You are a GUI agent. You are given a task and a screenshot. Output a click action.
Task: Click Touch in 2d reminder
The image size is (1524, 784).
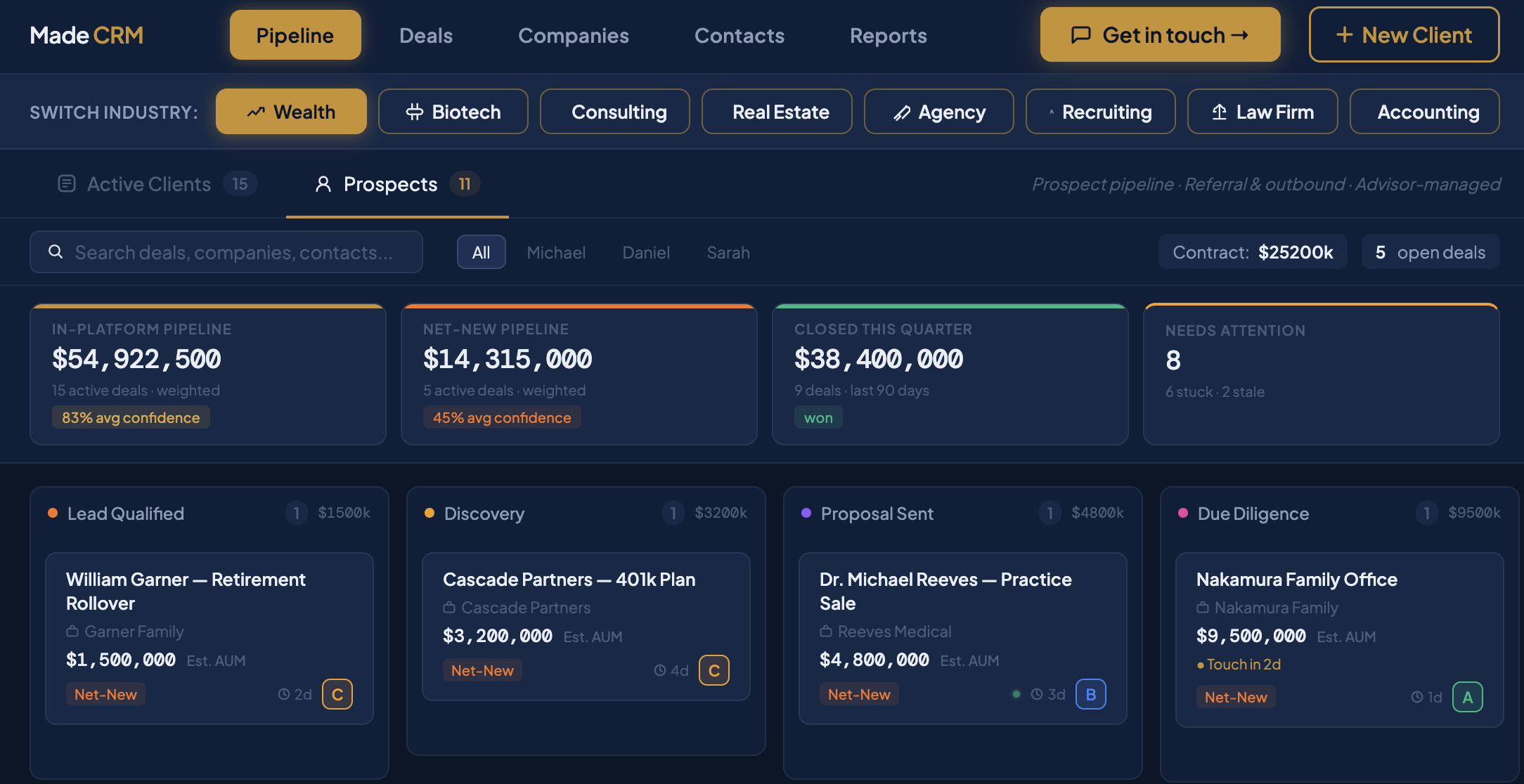[1239, 664]
